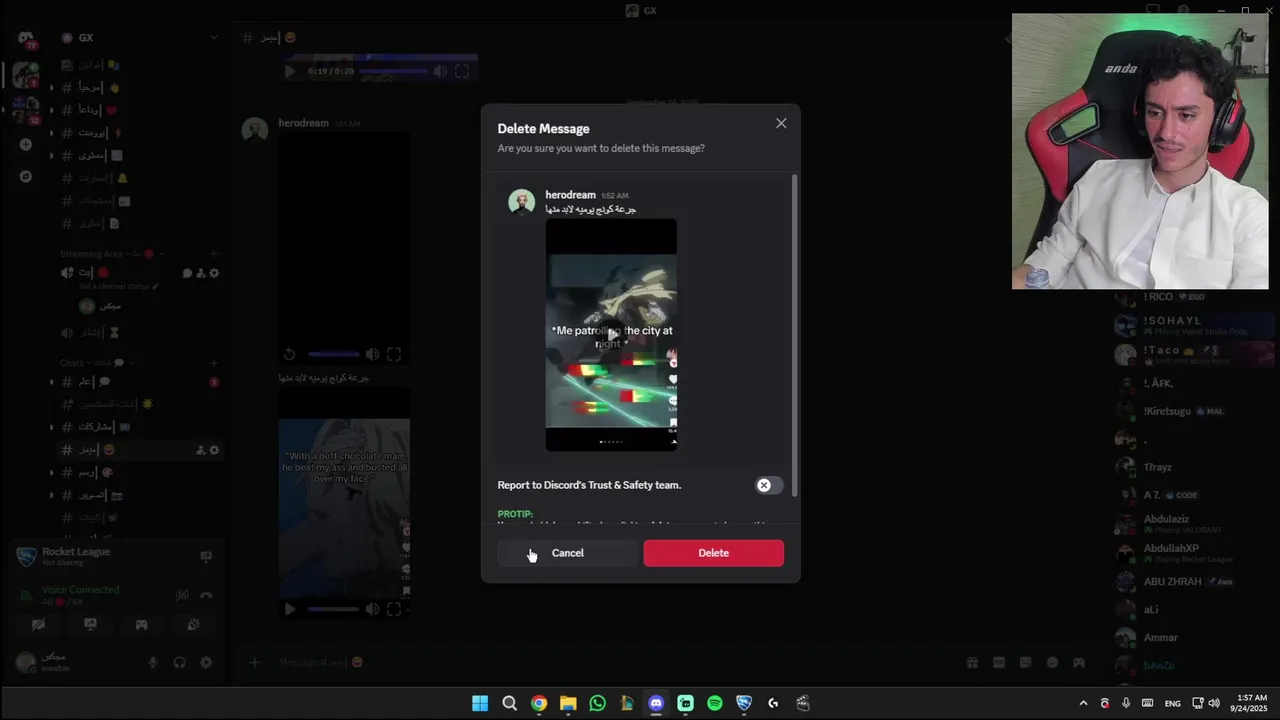Open sticker picker in the message bar
The height and width of the screenshot is (720, 1280).
(1025, 662)
